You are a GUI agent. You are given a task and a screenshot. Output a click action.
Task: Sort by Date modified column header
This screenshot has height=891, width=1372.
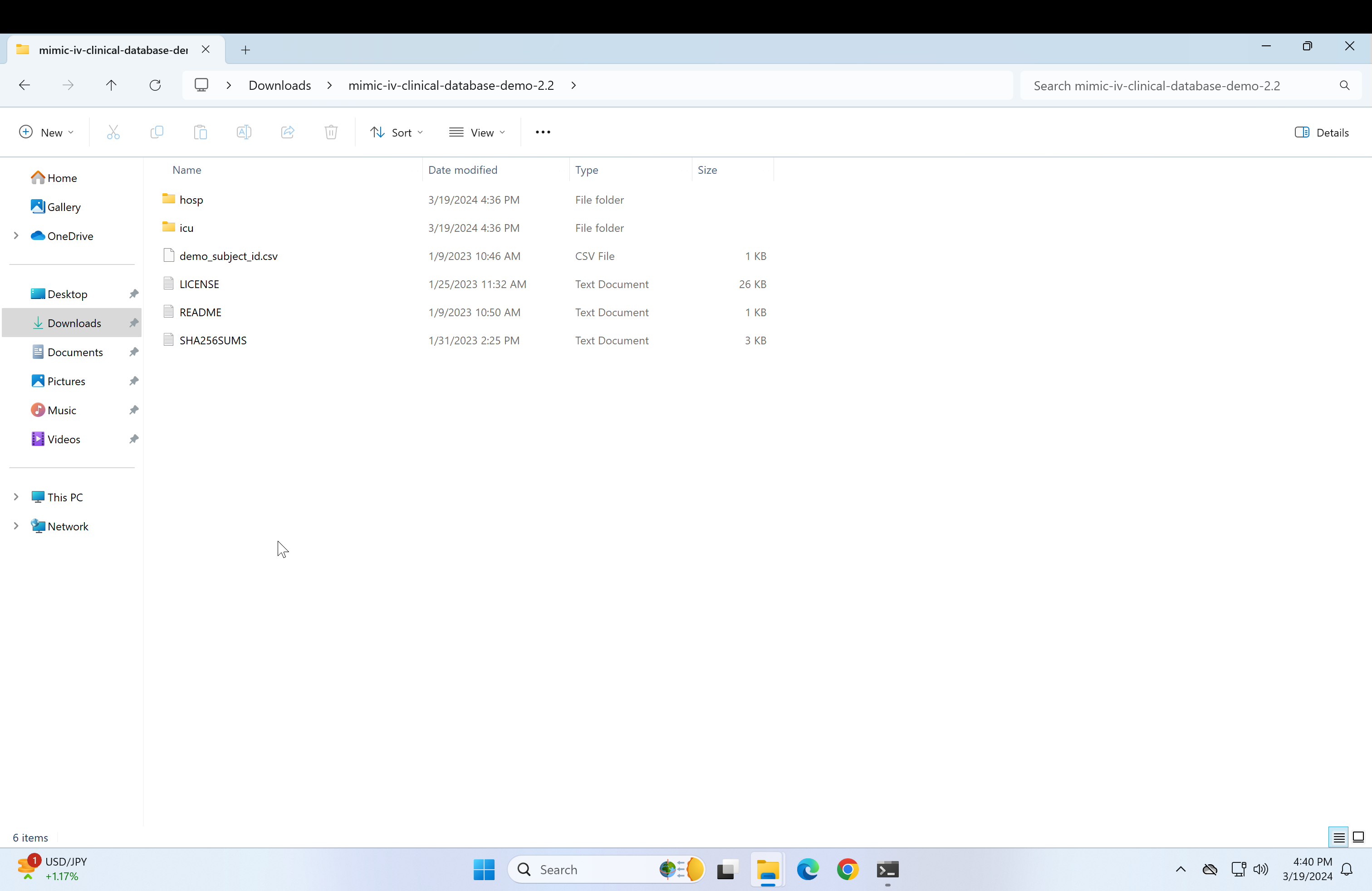(462, 170)
